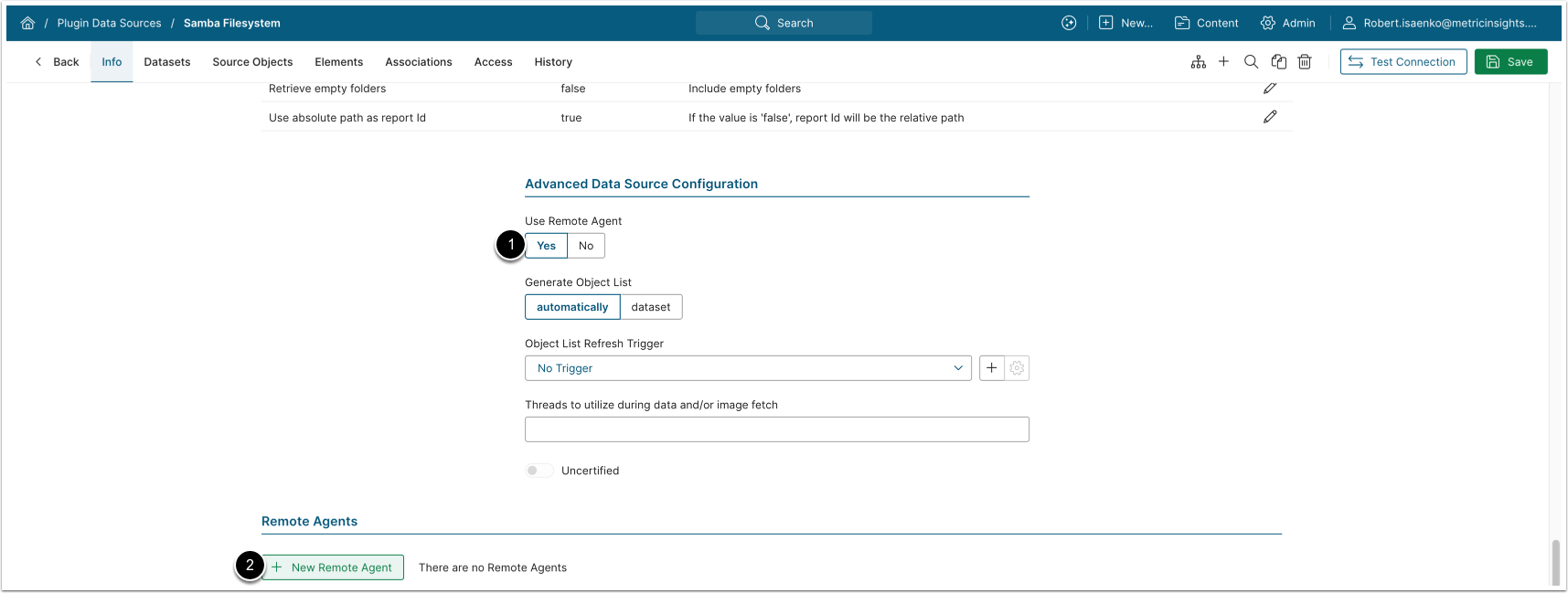Set Use Remote Agent to No

[586, 246]
